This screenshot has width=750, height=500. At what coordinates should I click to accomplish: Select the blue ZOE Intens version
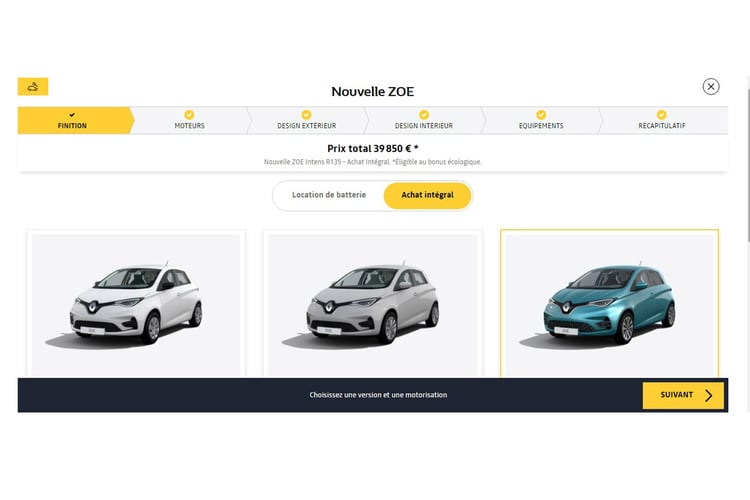[x=609, y=304]
